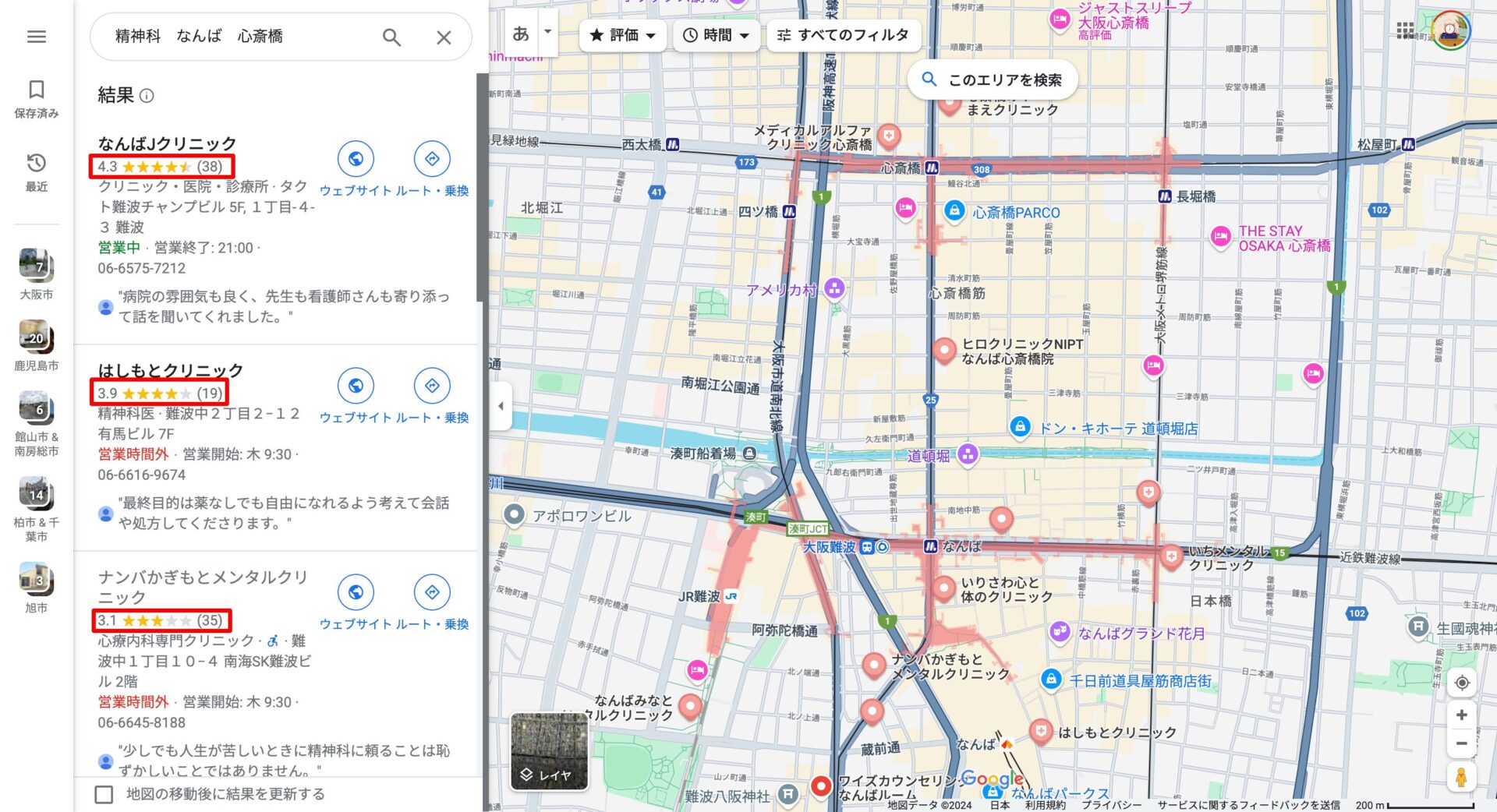
Task: Open the 評価 rating filter dropdown
Action: click(622, 35)
